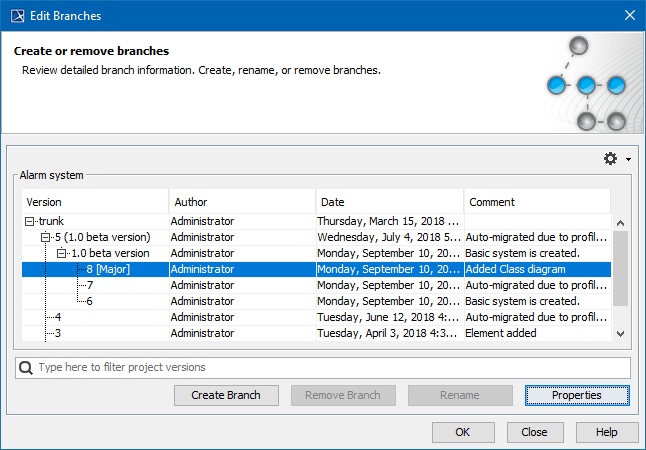Collapse the 5 (1.0 beta version) node
This screenshot has width=646, height=450.
tap(45, 237)
